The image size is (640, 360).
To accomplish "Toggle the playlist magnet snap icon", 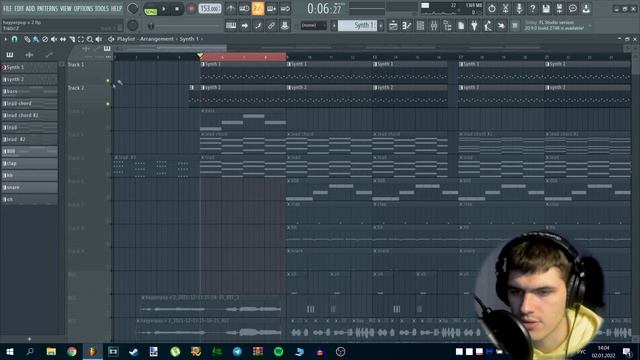I will click(x=14, y=39).
